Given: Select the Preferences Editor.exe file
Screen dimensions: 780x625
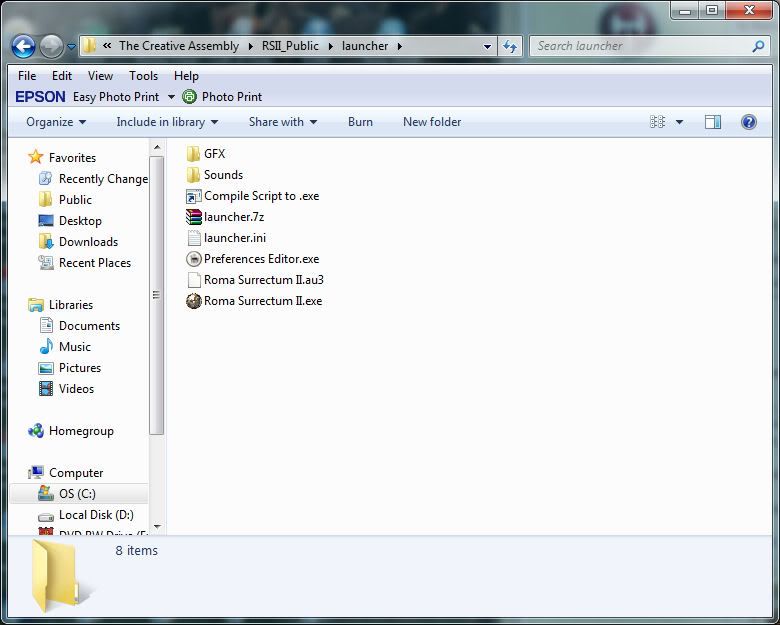Looking at the screenshot, I should [260, 259].
